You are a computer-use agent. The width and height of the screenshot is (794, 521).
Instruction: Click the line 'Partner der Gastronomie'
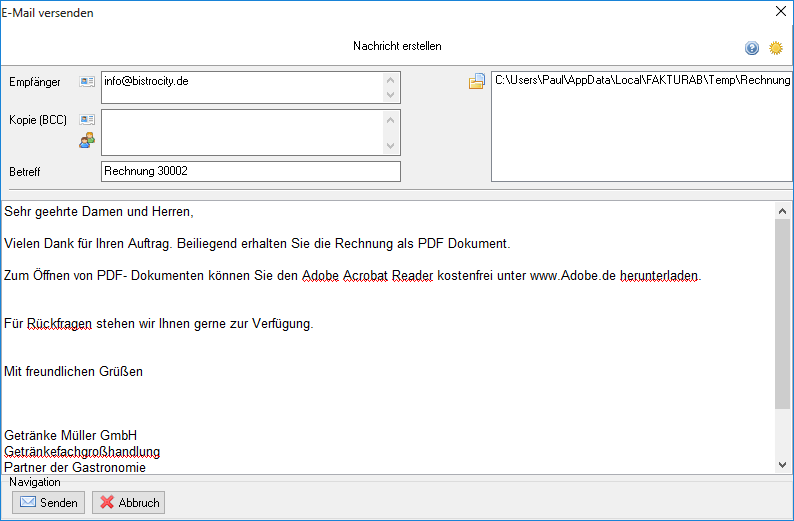(x=75, y=467)
